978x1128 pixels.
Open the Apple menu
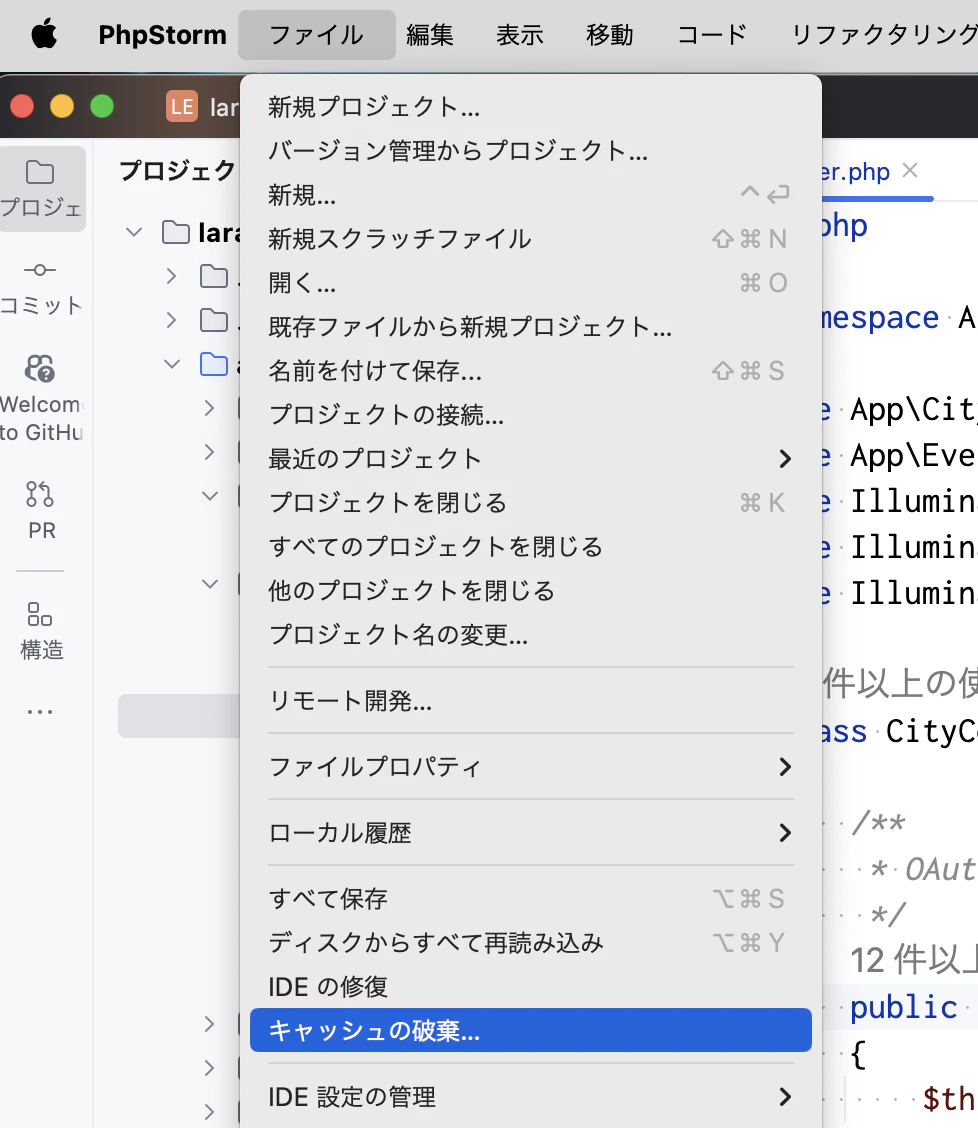click(41, 33)
